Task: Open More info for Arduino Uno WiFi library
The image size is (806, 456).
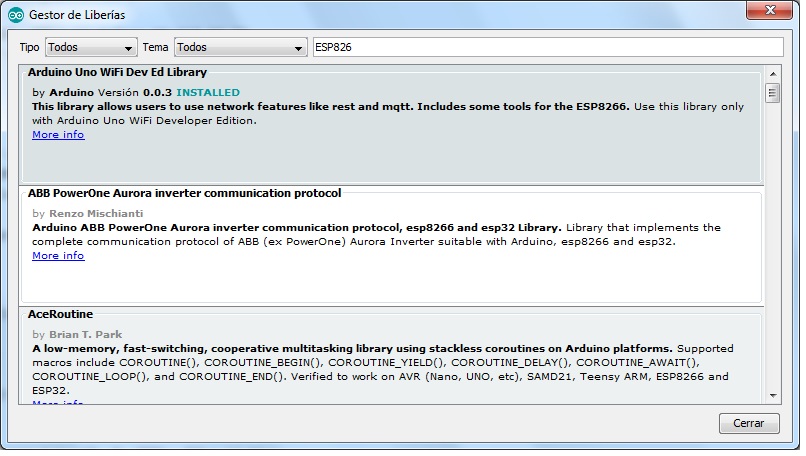Action: (x=58, y=136)
